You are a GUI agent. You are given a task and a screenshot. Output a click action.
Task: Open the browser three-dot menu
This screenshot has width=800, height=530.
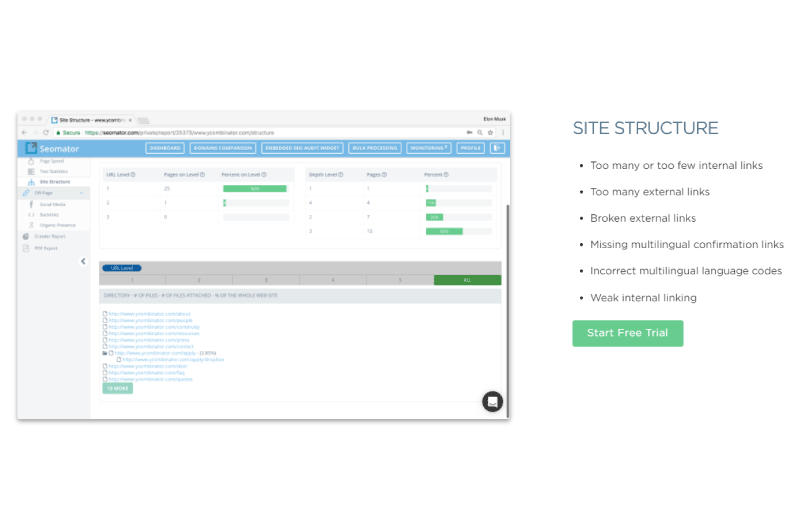tap(503, 133)
